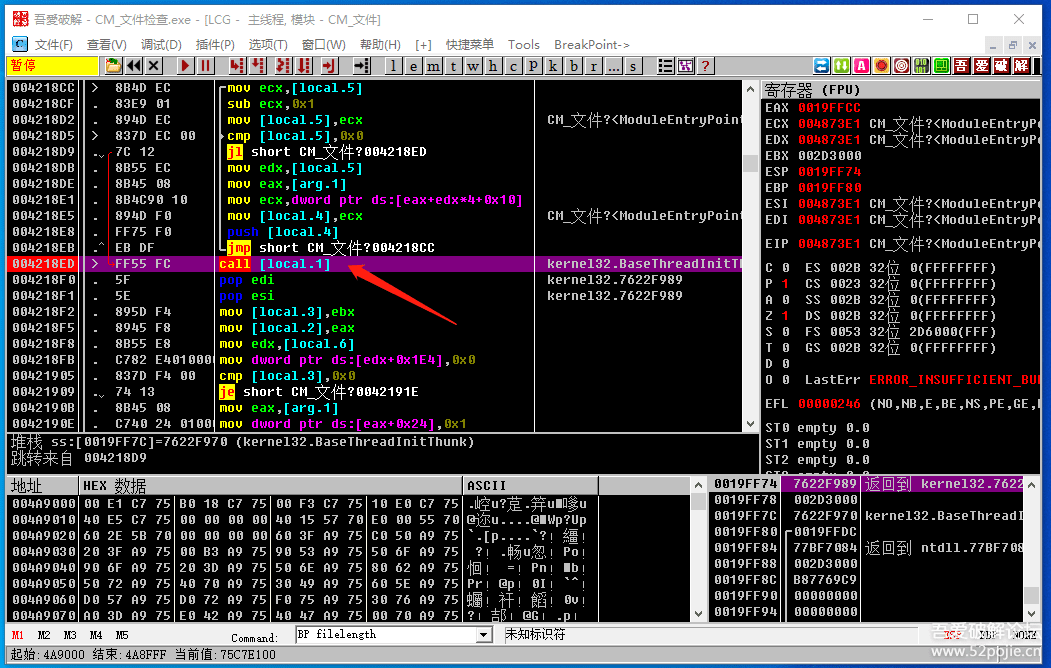The height and width of the screenshot is (668, 1051).
Task: Open debugging options list icon
Action: [x=665, y=66]
